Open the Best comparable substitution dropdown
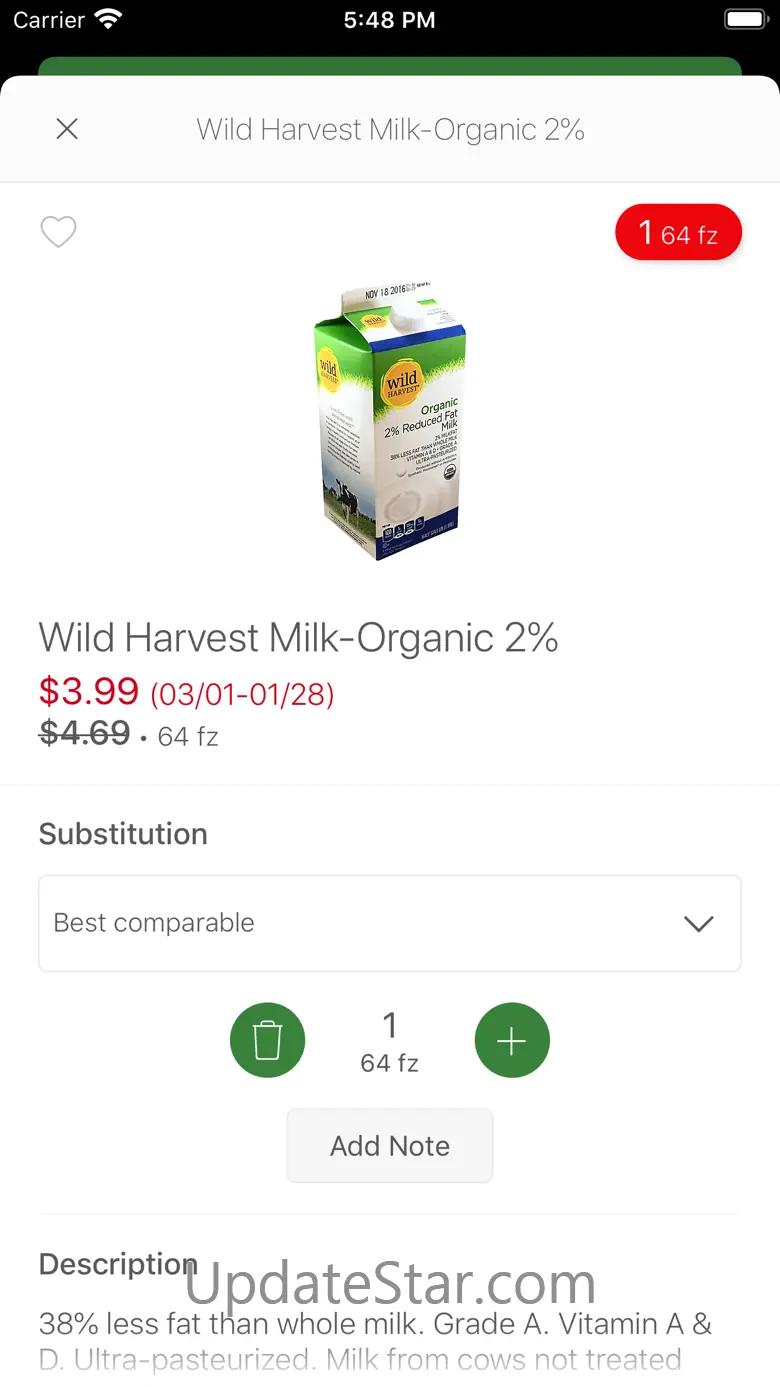Screen dimensions: 780x1387 [390, 923]
